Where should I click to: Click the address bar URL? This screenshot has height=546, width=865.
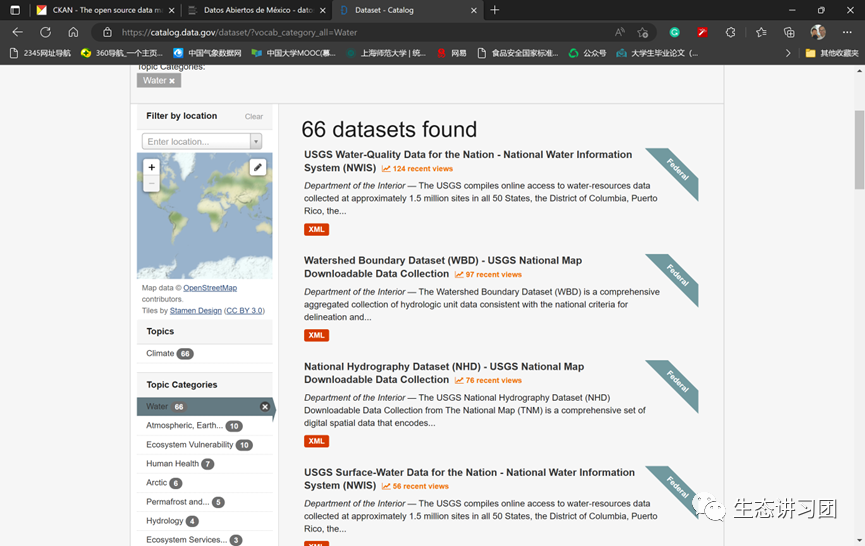[239, 33]
